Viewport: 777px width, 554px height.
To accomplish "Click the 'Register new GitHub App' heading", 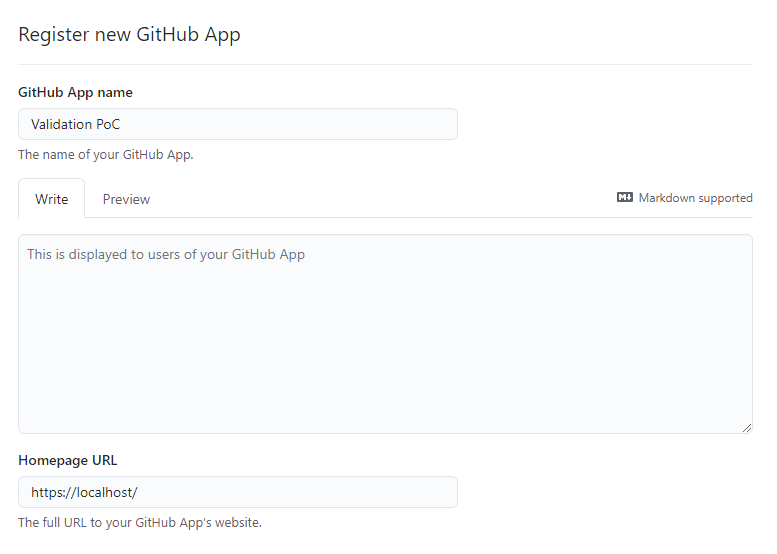I will coord(129,35).
